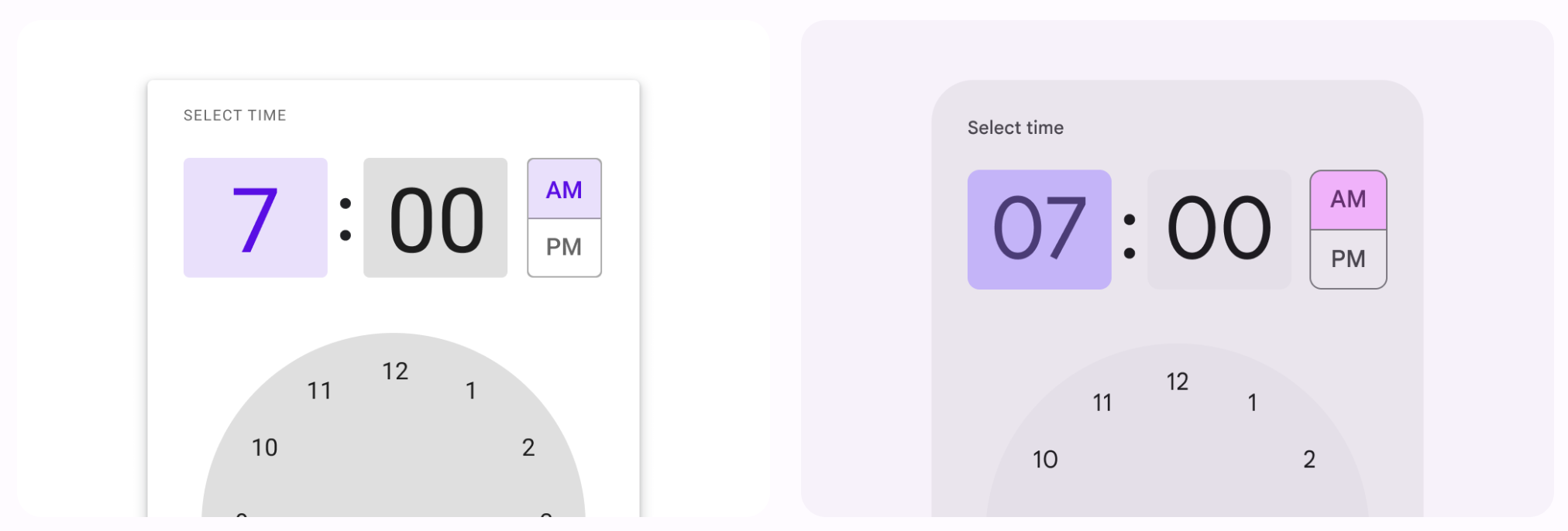Screen dimensions: 1568x531
Task: Pick 2 on the white card clock dial
Action: point(528,447)
